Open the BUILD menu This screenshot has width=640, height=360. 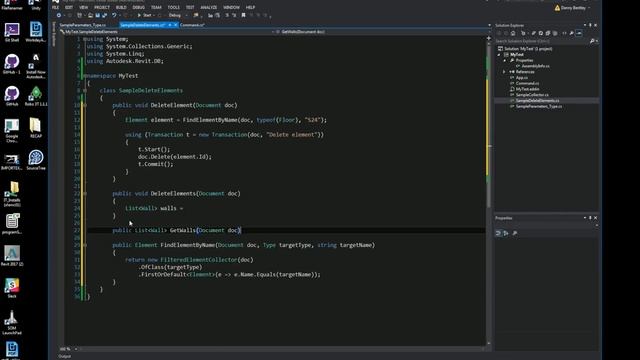pyautogui.click(x=121, y=7)
